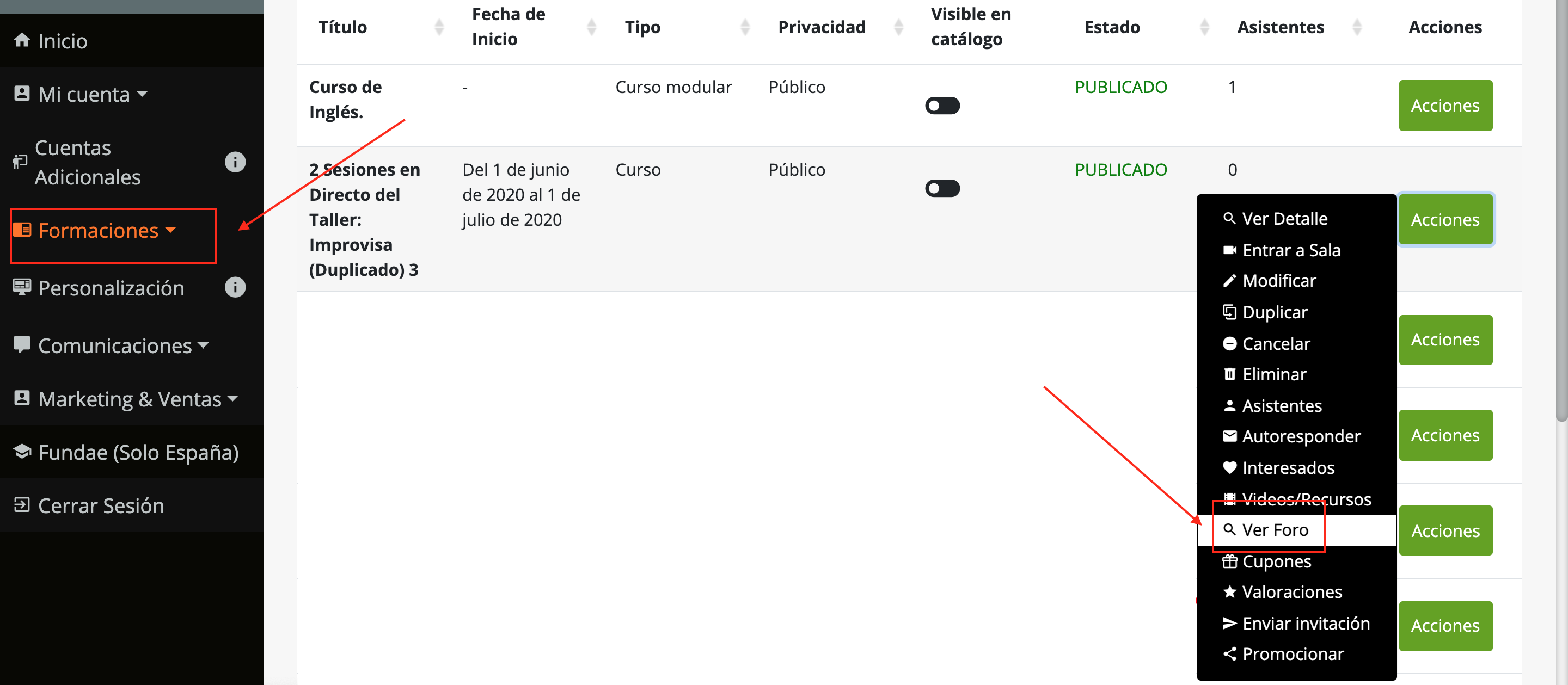Click the info icon beside Cuentas Adicionales
This screenshot has width=1568, height=685.
(x=235, y=162)
